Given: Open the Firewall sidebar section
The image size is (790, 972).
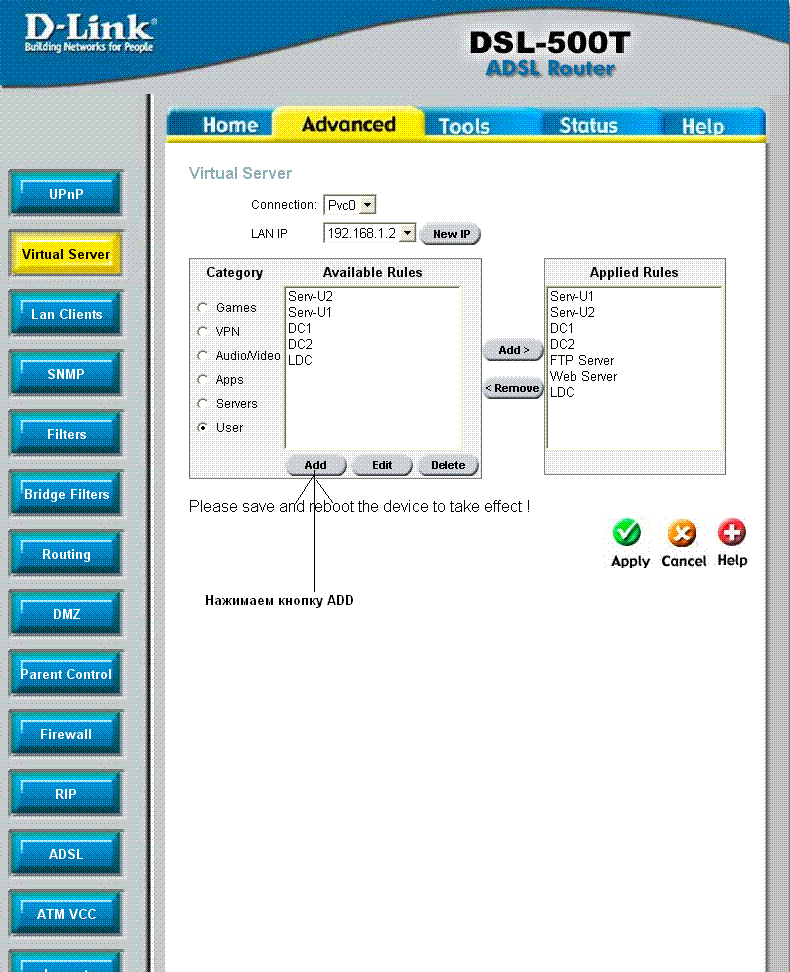Looking at the screenshot, I should 66,734.
